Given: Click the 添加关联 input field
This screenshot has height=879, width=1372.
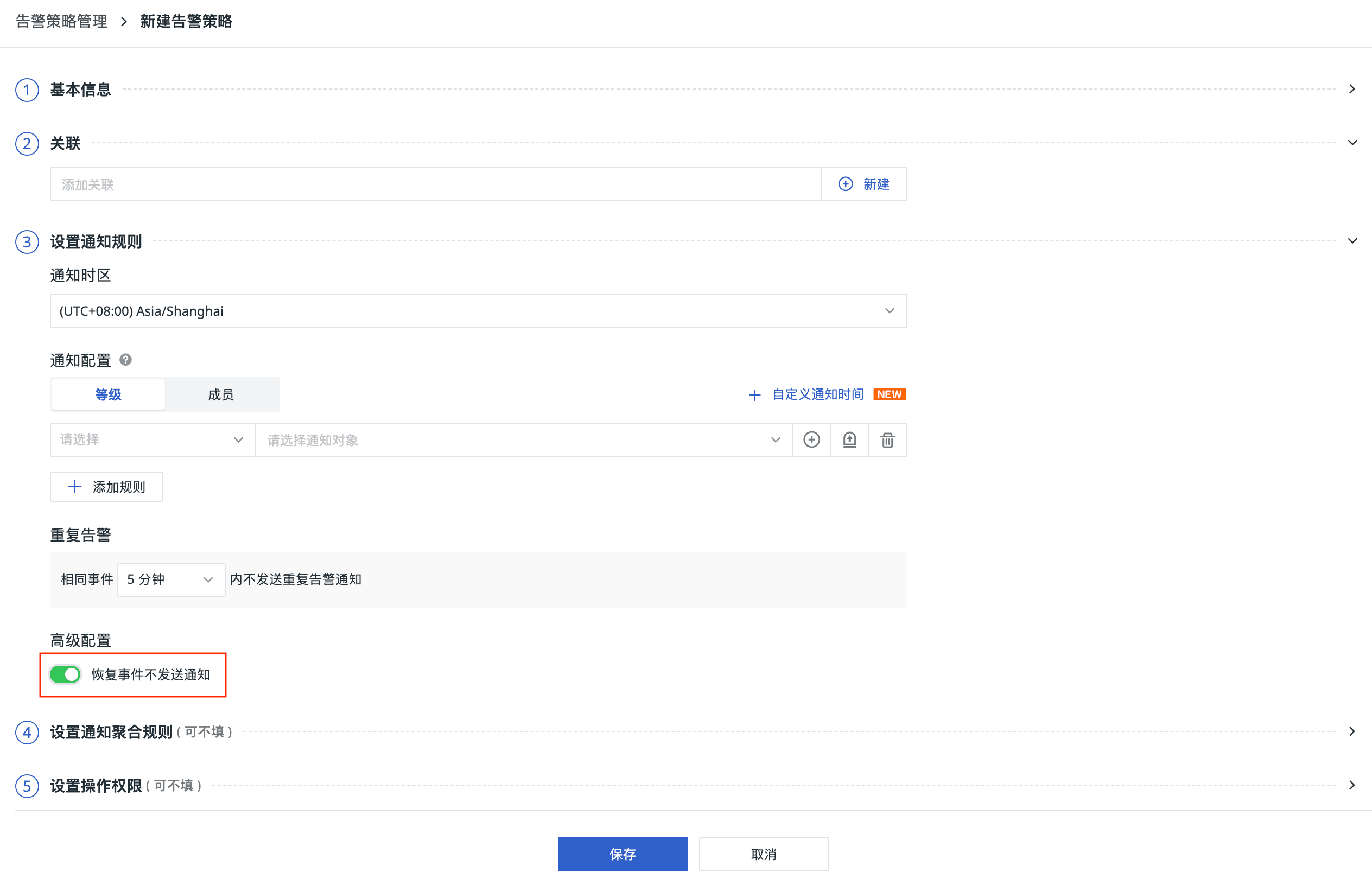Looking at the screenshot, I should [435, 184].
